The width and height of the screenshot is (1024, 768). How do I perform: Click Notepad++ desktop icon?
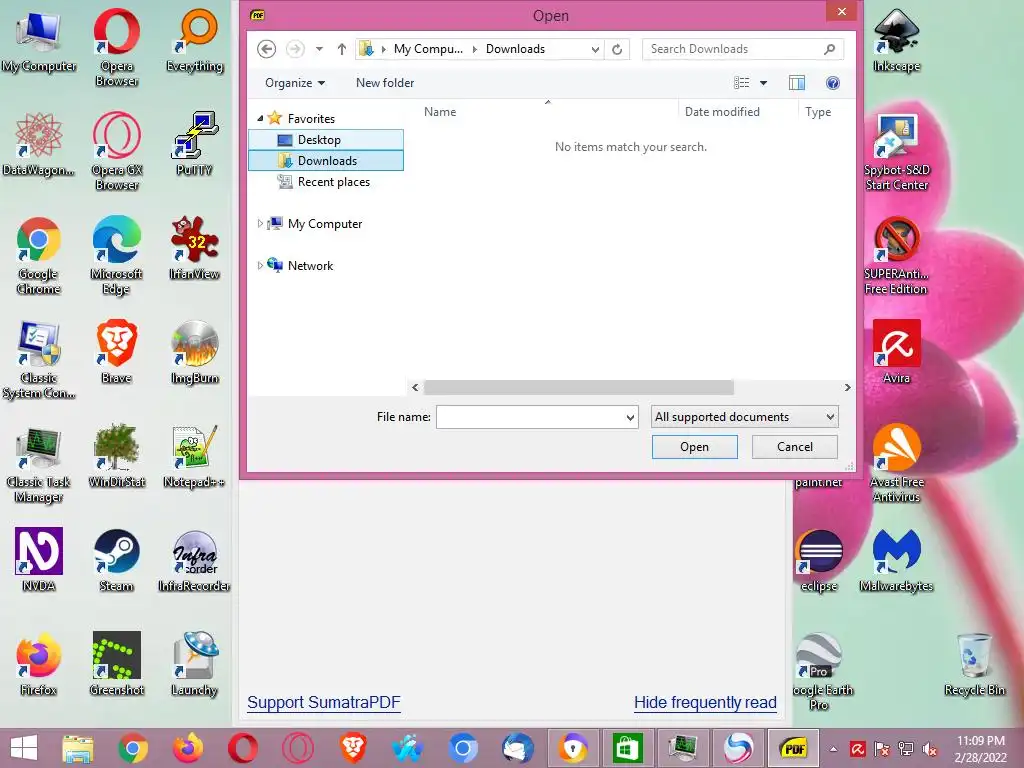pos(194,455)
